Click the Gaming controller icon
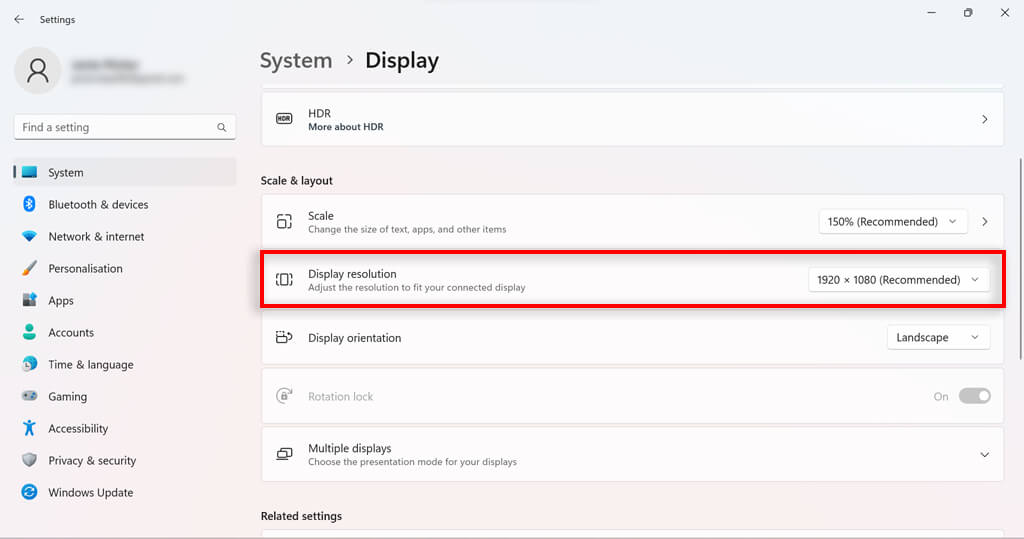Viewport: 1024px width, 539px height. click(x=29, y=396)
